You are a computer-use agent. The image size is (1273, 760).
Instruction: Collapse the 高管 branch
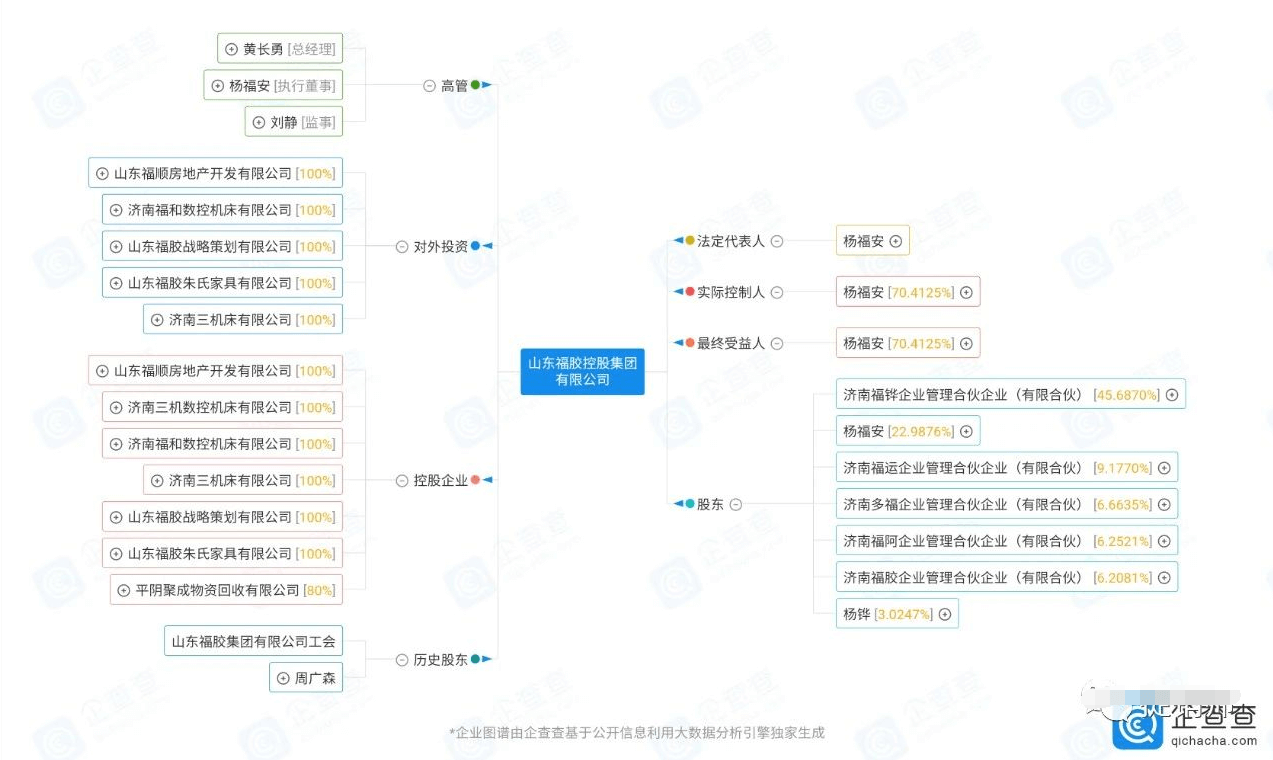(429, 86)
